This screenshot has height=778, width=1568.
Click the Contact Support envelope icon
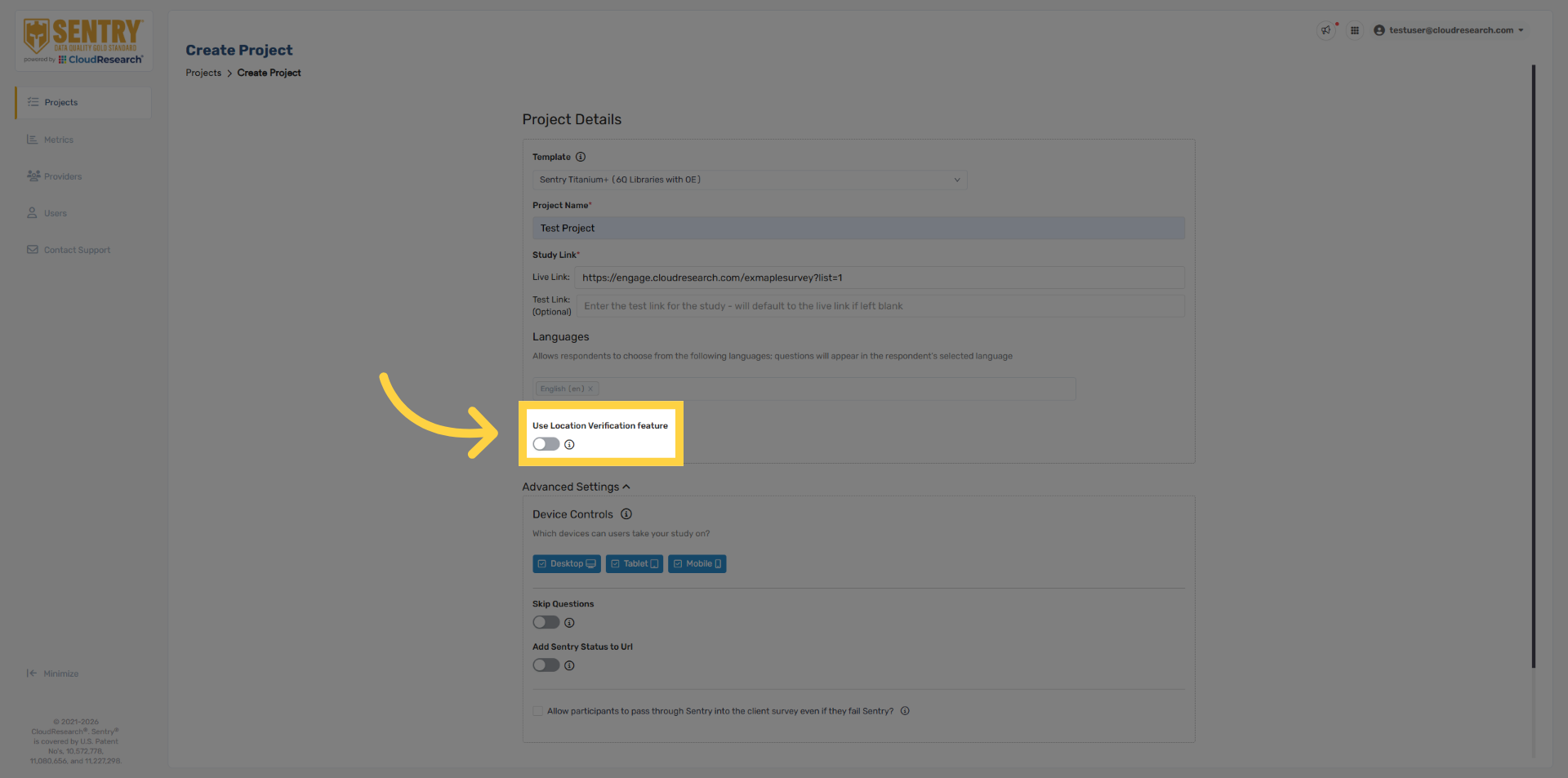click(33, 250)
